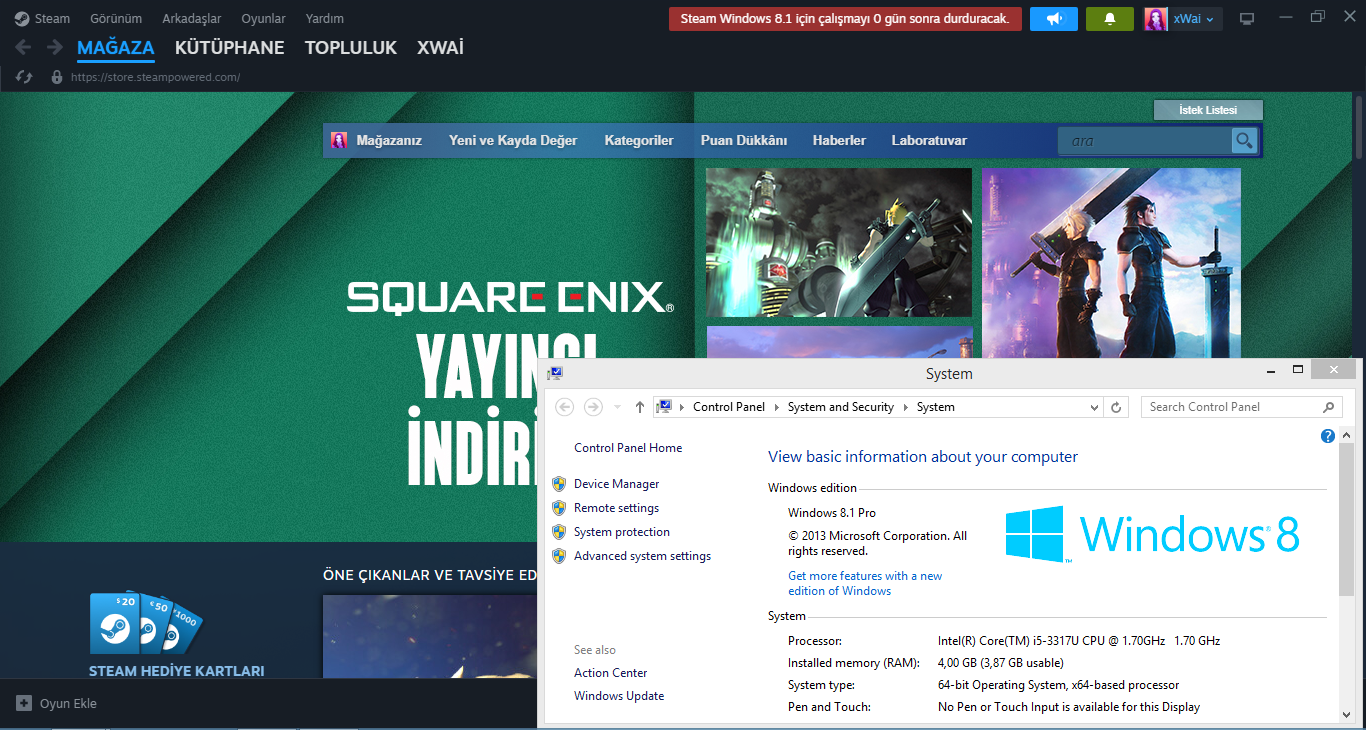Expand the chevron after System and Security
The image size is (1366, 730).
click(x=906, y=407)
